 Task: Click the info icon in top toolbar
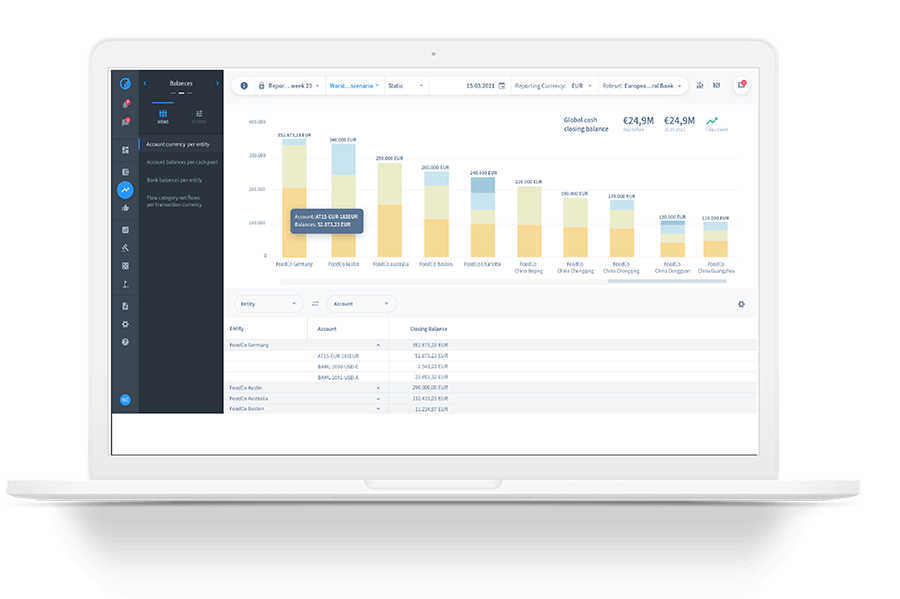coord(244,85)
